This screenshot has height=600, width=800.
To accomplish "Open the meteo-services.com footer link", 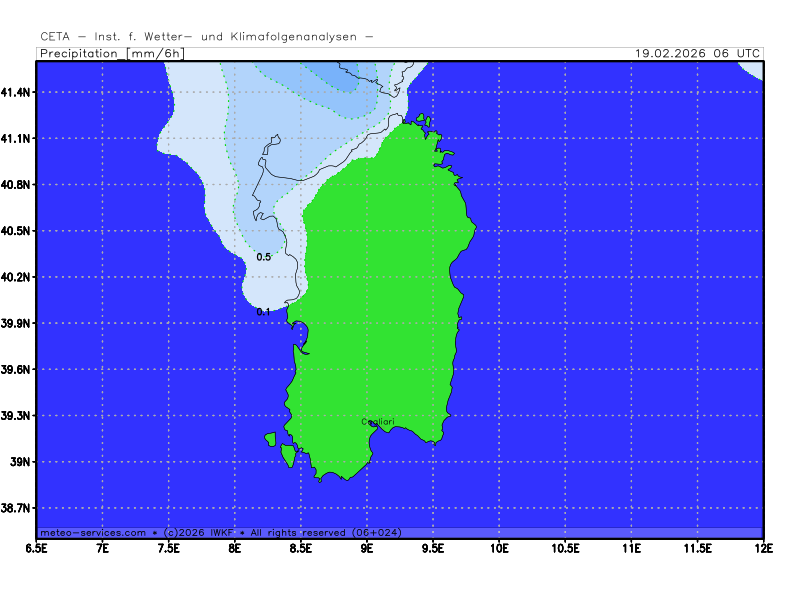I will point(92,533).
